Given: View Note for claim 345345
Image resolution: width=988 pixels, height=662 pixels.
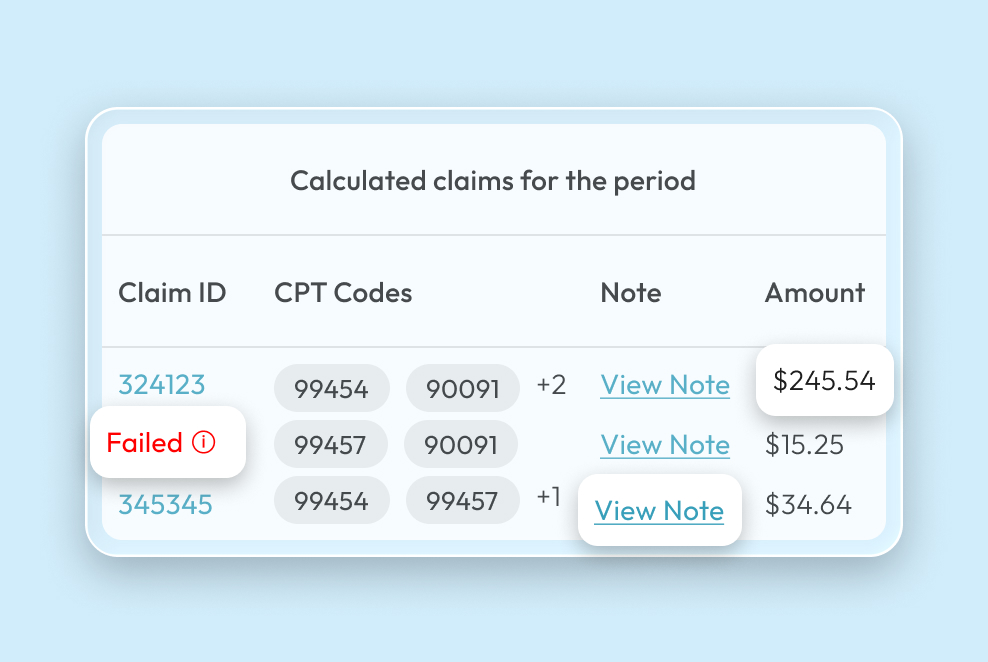Looking at the screenshot, I should click(659, 510).
